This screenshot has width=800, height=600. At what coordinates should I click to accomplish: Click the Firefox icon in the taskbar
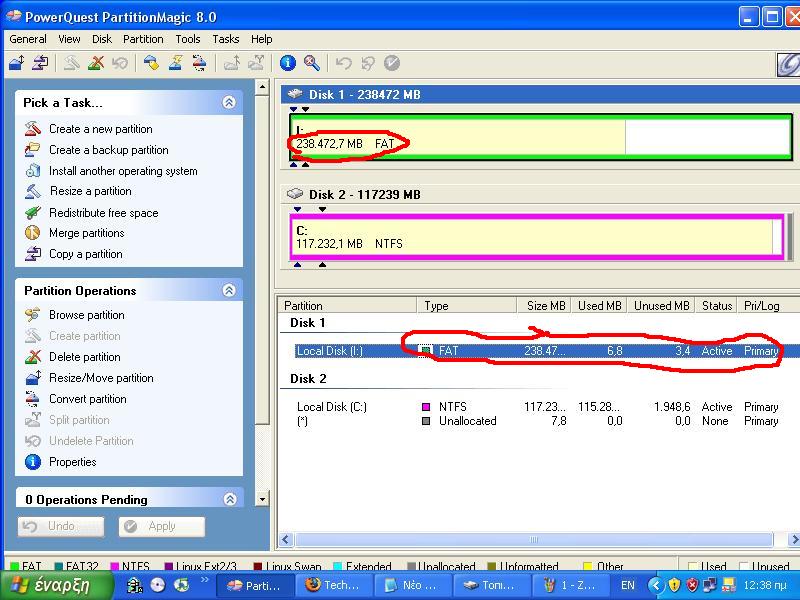click(312, 585)
